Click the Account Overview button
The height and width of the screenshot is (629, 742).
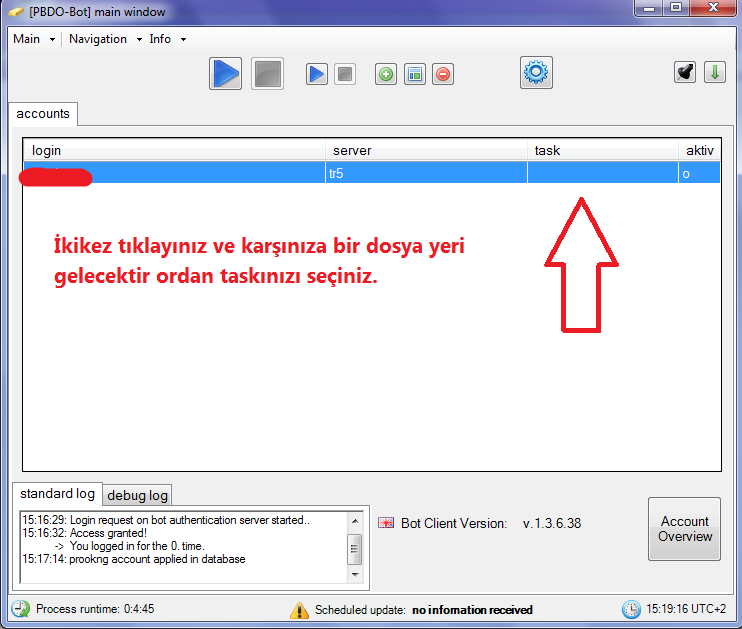[684, 529]
